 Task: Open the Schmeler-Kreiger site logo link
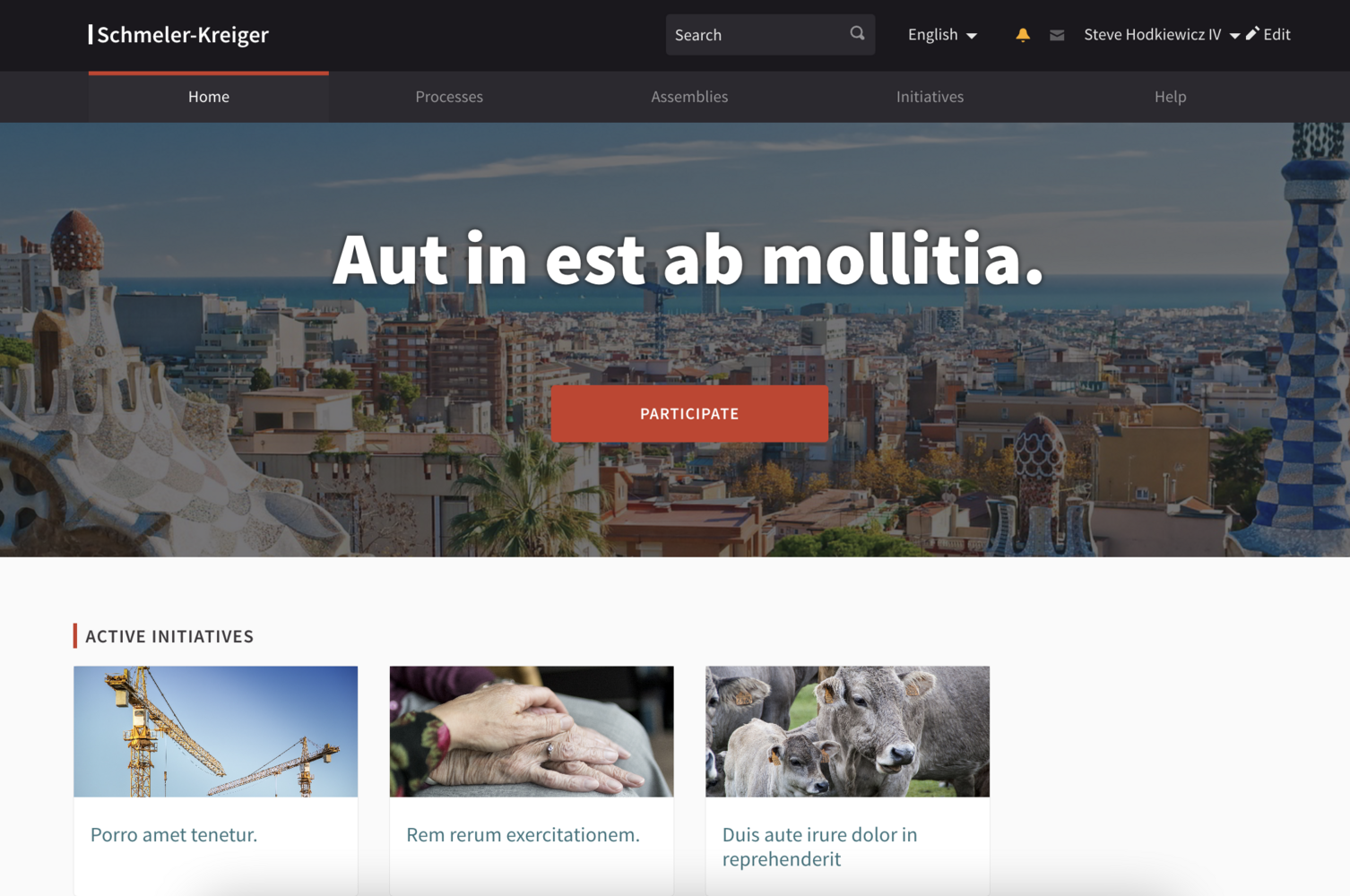[178, 35]
